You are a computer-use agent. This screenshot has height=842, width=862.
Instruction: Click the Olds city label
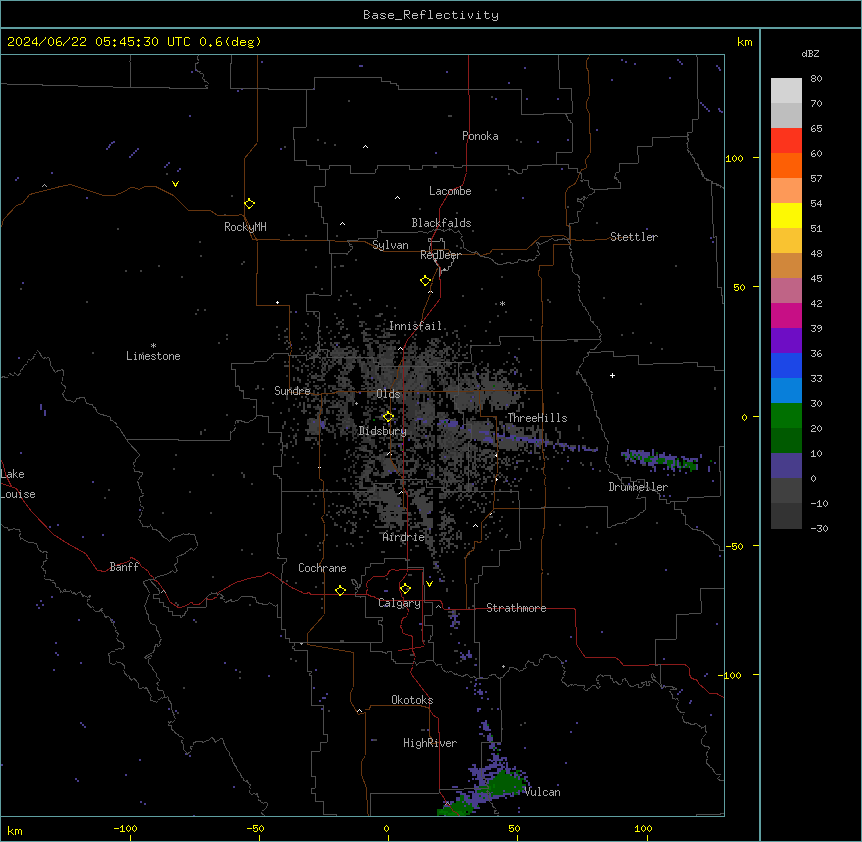pyautogui.click(x=388, y=394)
